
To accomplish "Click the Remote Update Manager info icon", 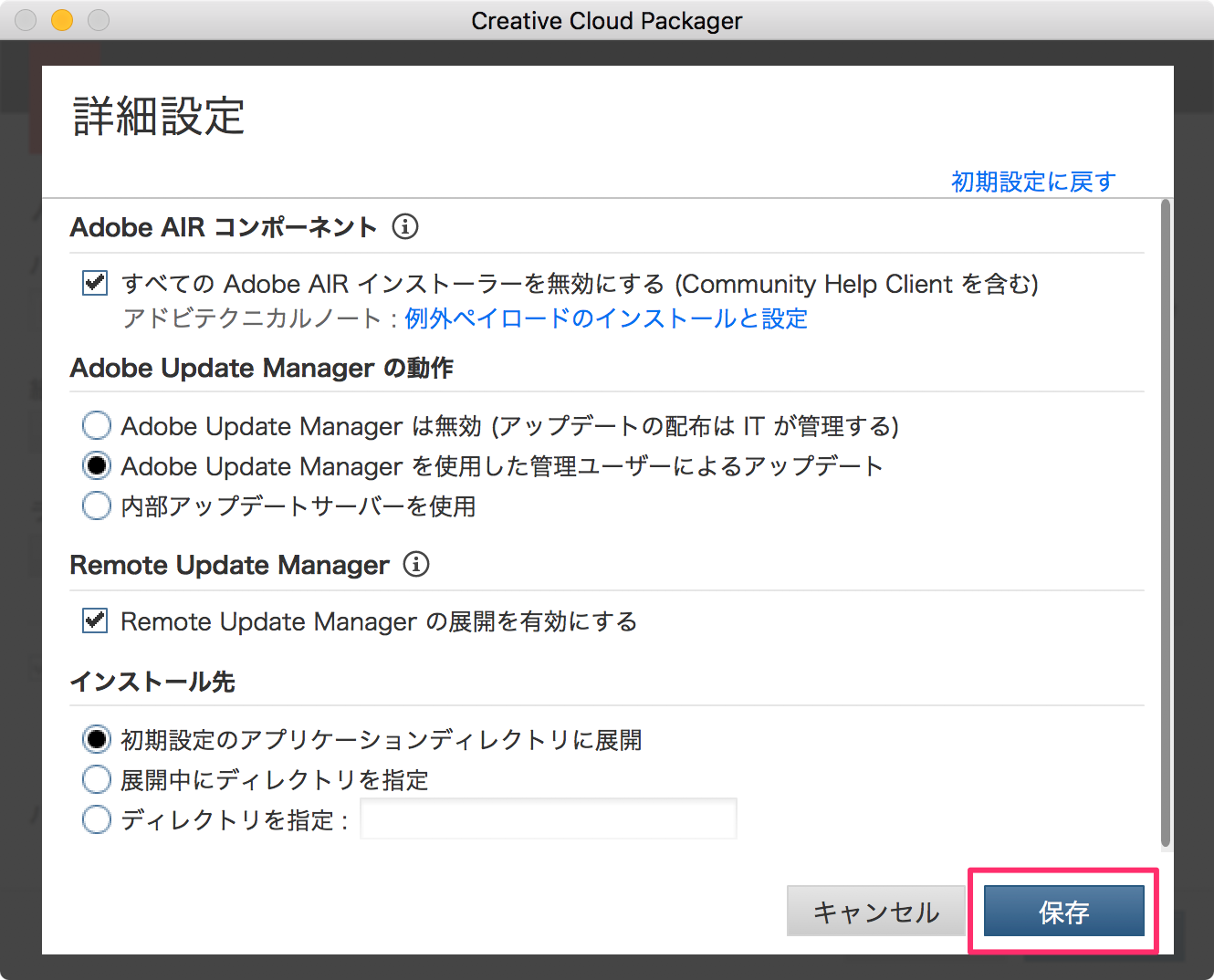I will (x=416, y=564).
